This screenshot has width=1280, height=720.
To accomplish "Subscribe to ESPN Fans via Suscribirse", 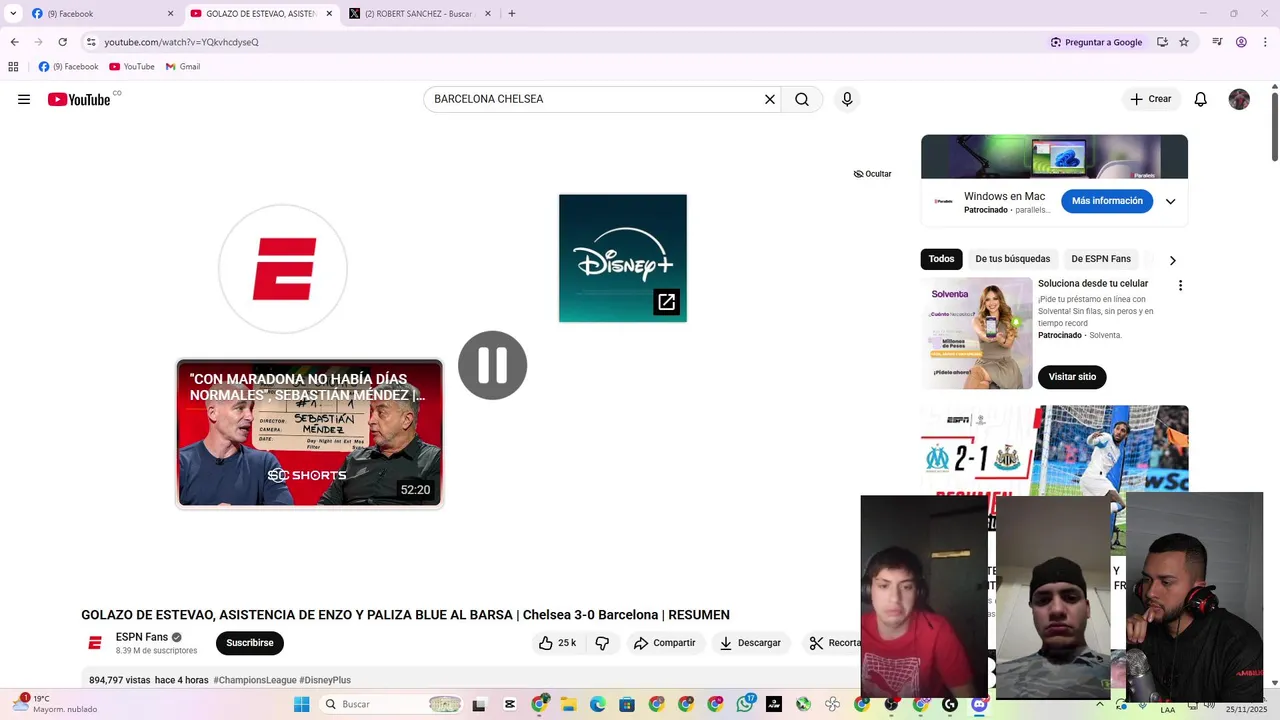I will pos(250,643).
